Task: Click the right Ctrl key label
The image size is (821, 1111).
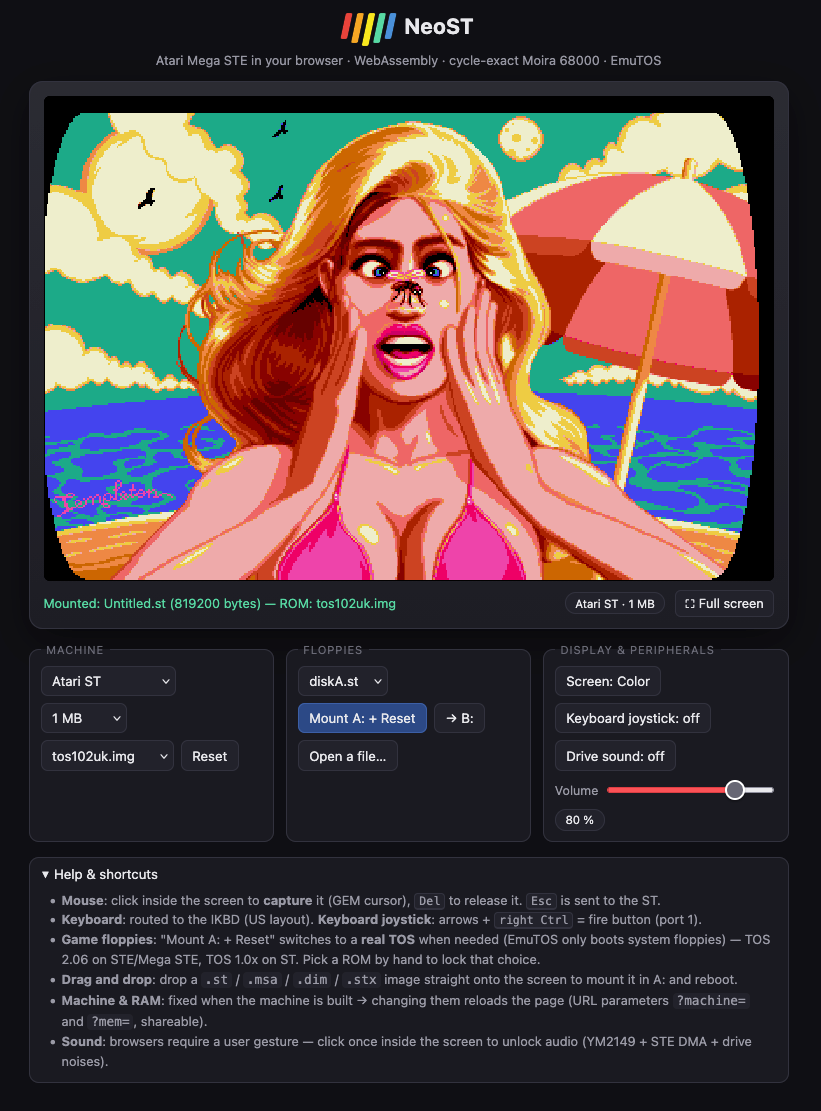Action: [533, 920]
